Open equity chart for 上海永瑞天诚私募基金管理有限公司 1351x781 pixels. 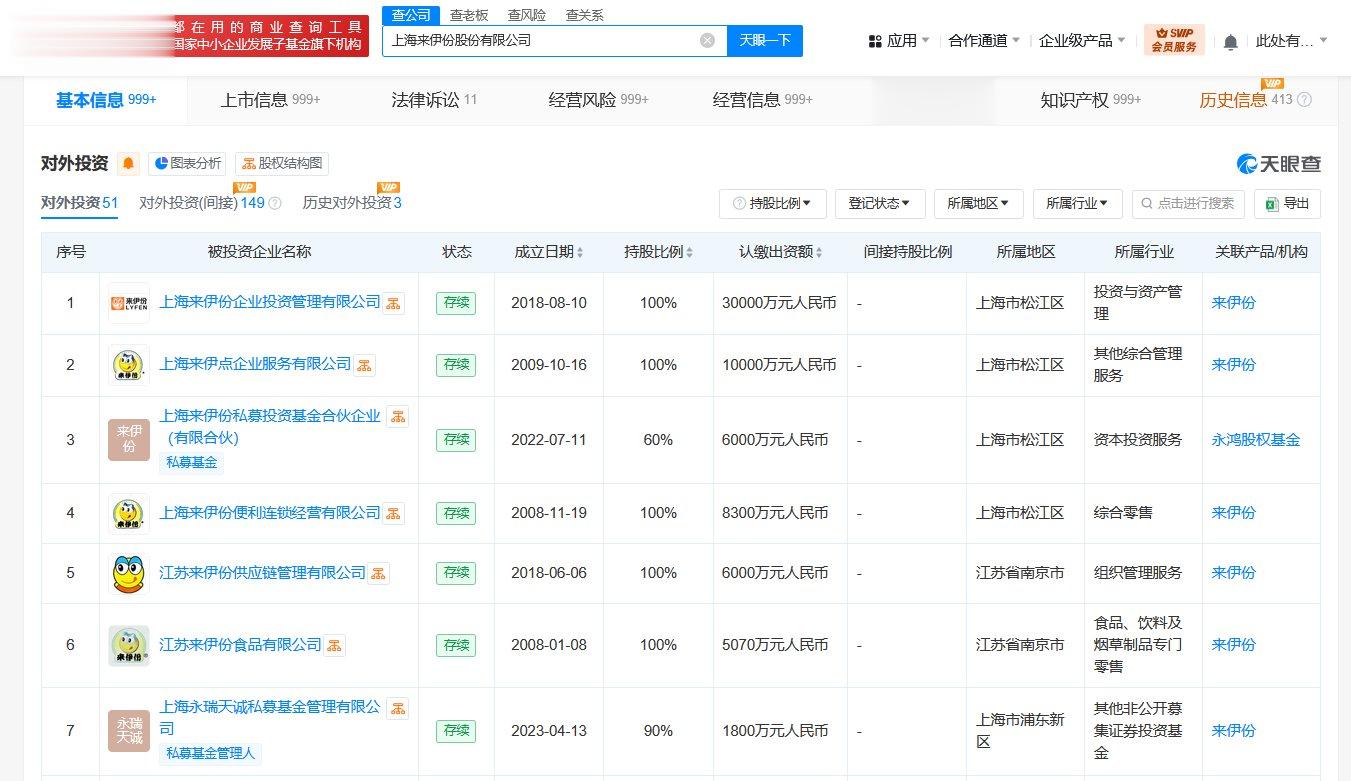coord(398,708)
